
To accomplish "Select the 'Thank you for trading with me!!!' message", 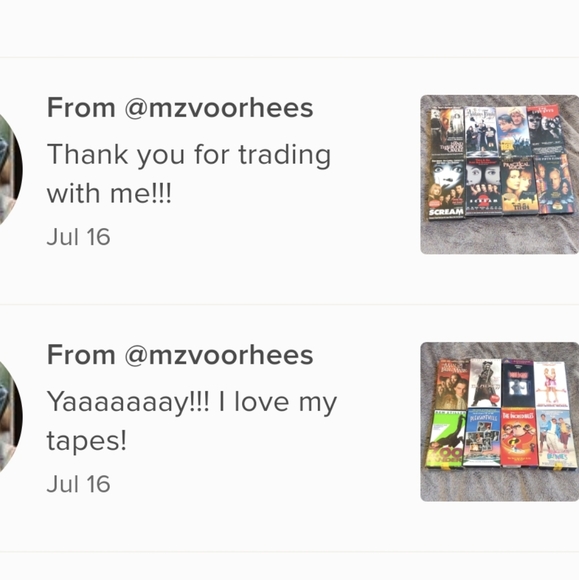I will click(x=189, y=174).
